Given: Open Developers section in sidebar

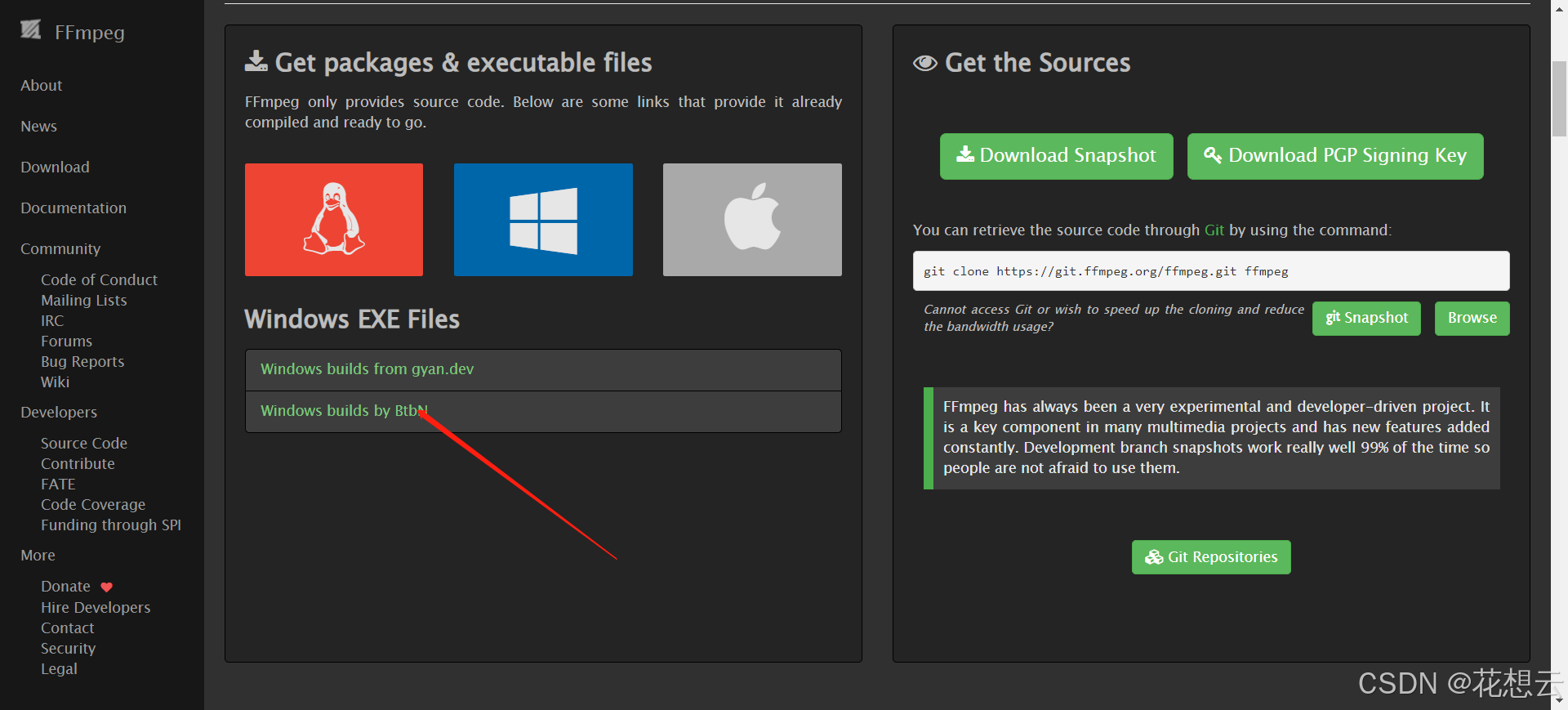Looking at the screenshot, I should (59, 413).
